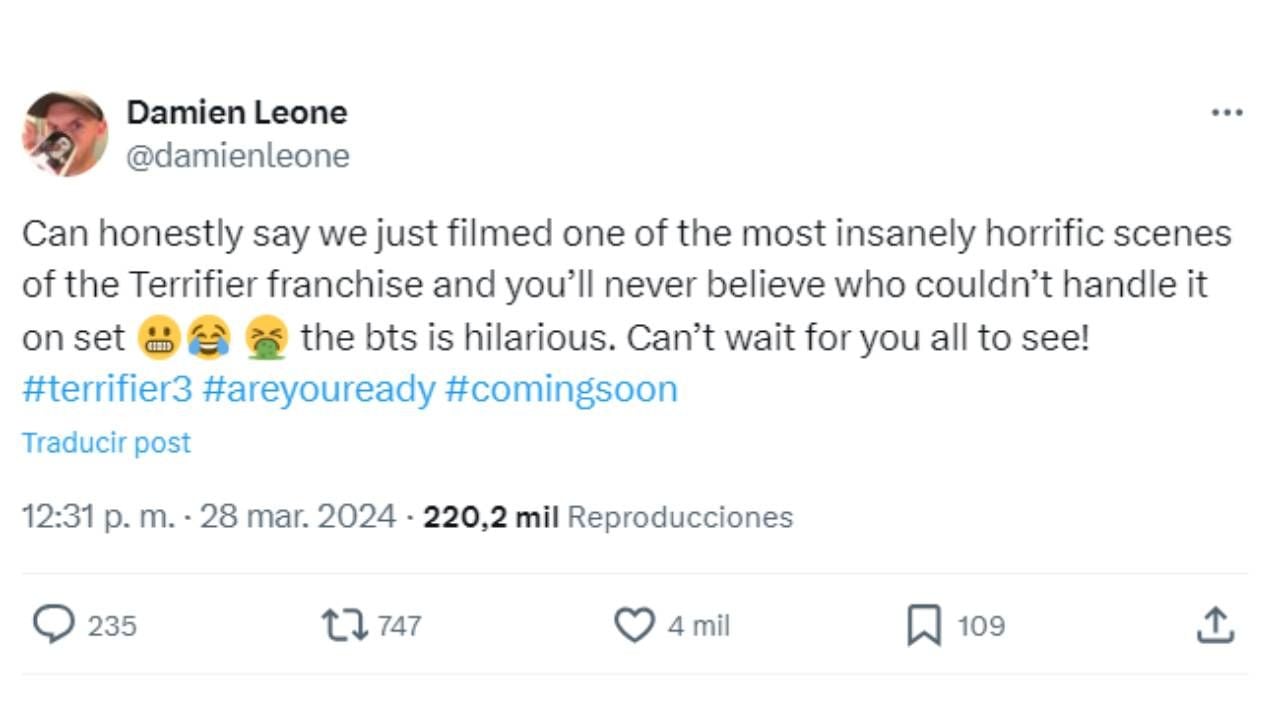This screenshot has width=1280, height=720.
Task: Click the reply speech bubble icon
Action: click(x=54, y=625)
